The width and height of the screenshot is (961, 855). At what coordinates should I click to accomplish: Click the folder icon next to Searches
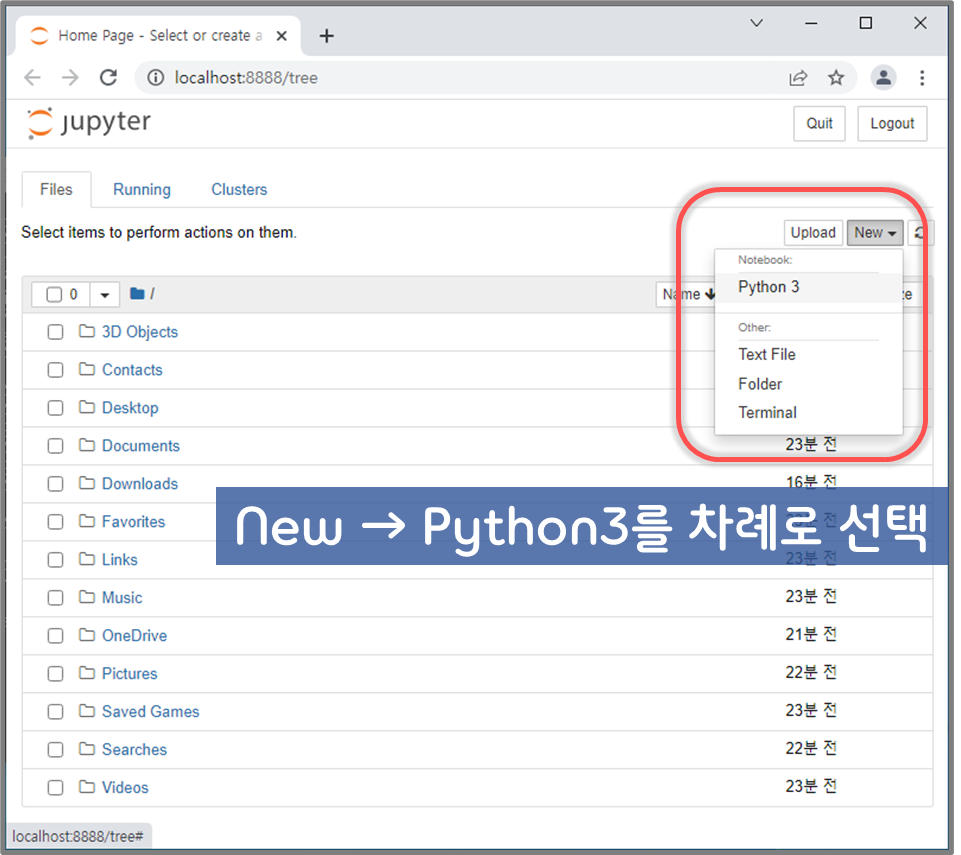(x=87, y=749)
